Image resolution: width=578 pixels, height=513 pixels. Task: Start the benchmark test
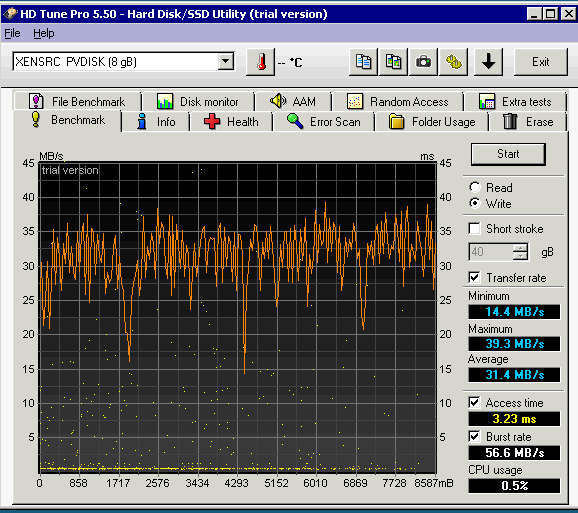click(508, 154)
